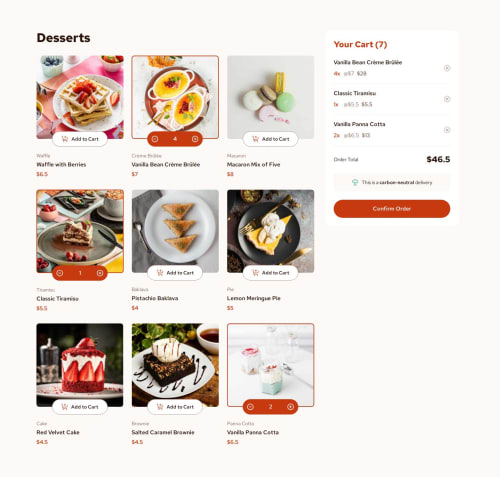Add Waffle with Berries to cart
Viewport: 500px width, 477px height.
pyautogui.click(x=80, y=139)
